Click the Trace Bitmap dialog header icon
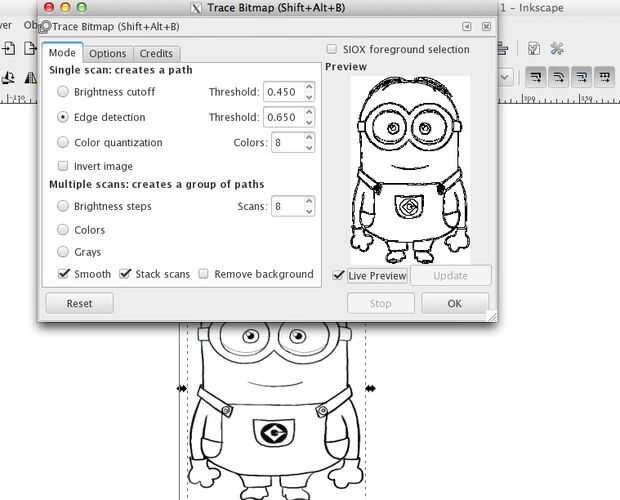 (x=46, y=26)
